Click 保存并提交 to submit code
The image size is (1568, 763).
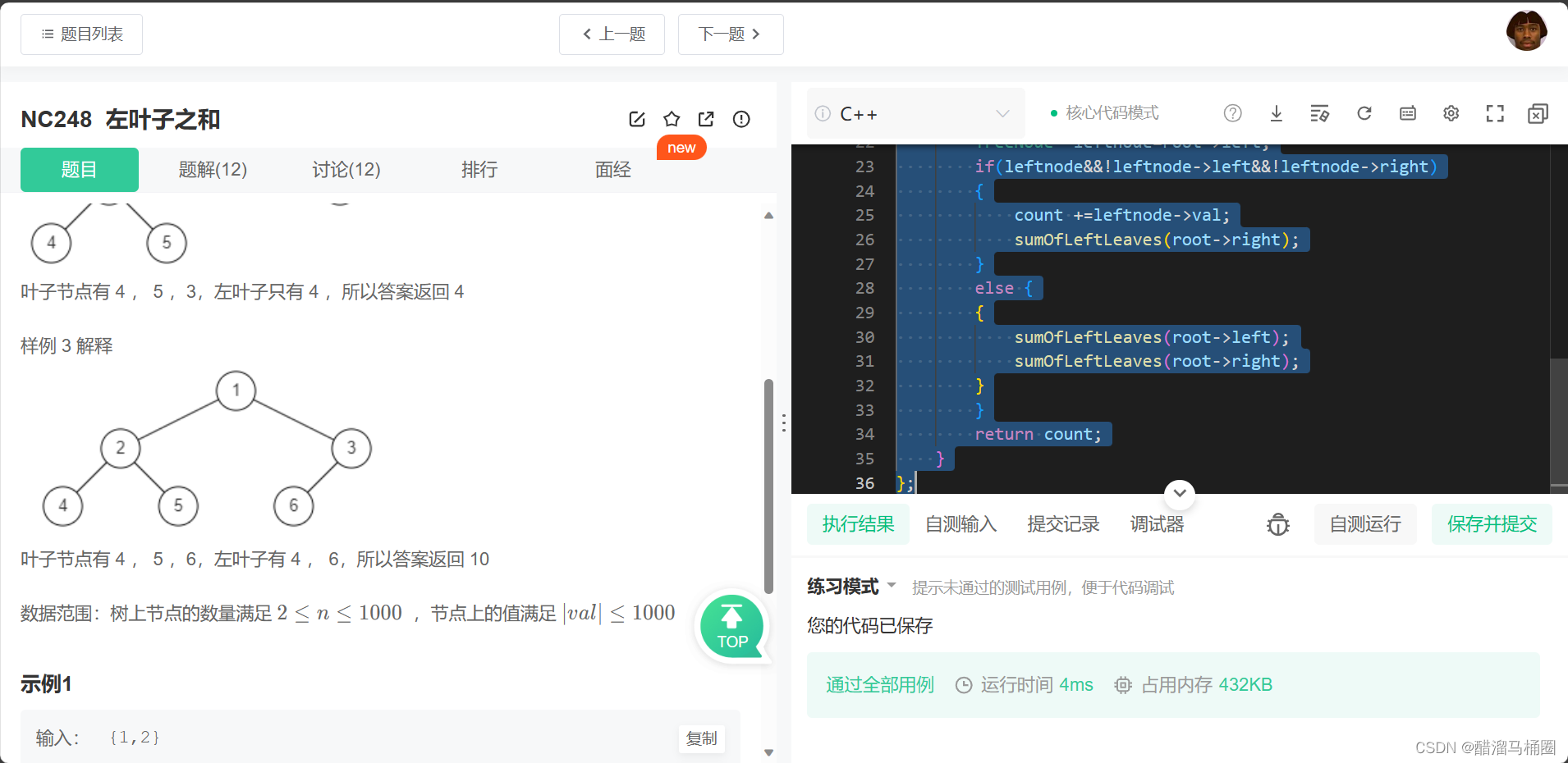pos(1492,524)
